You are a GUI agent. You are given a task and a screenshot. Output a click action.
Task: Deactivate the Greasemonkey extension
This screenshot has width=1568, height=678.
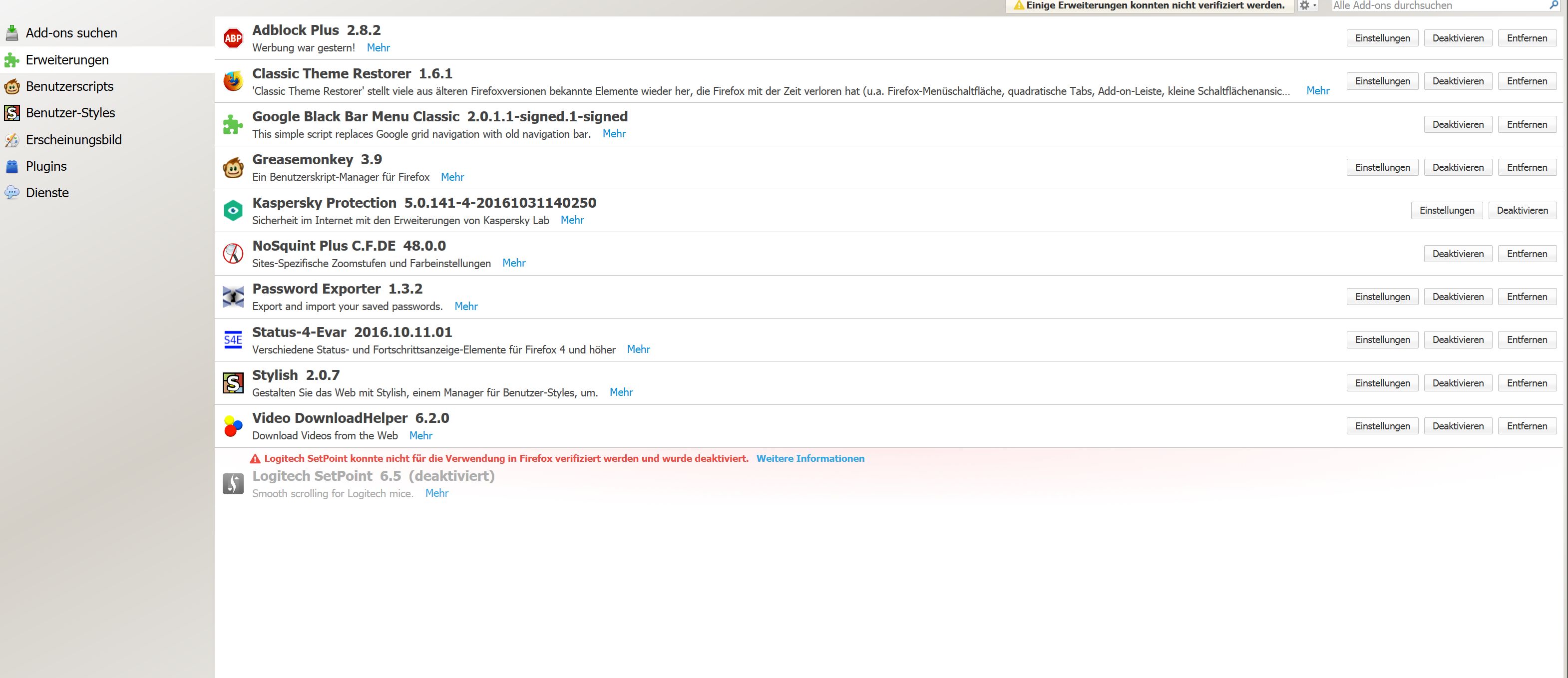[1457, 167]
